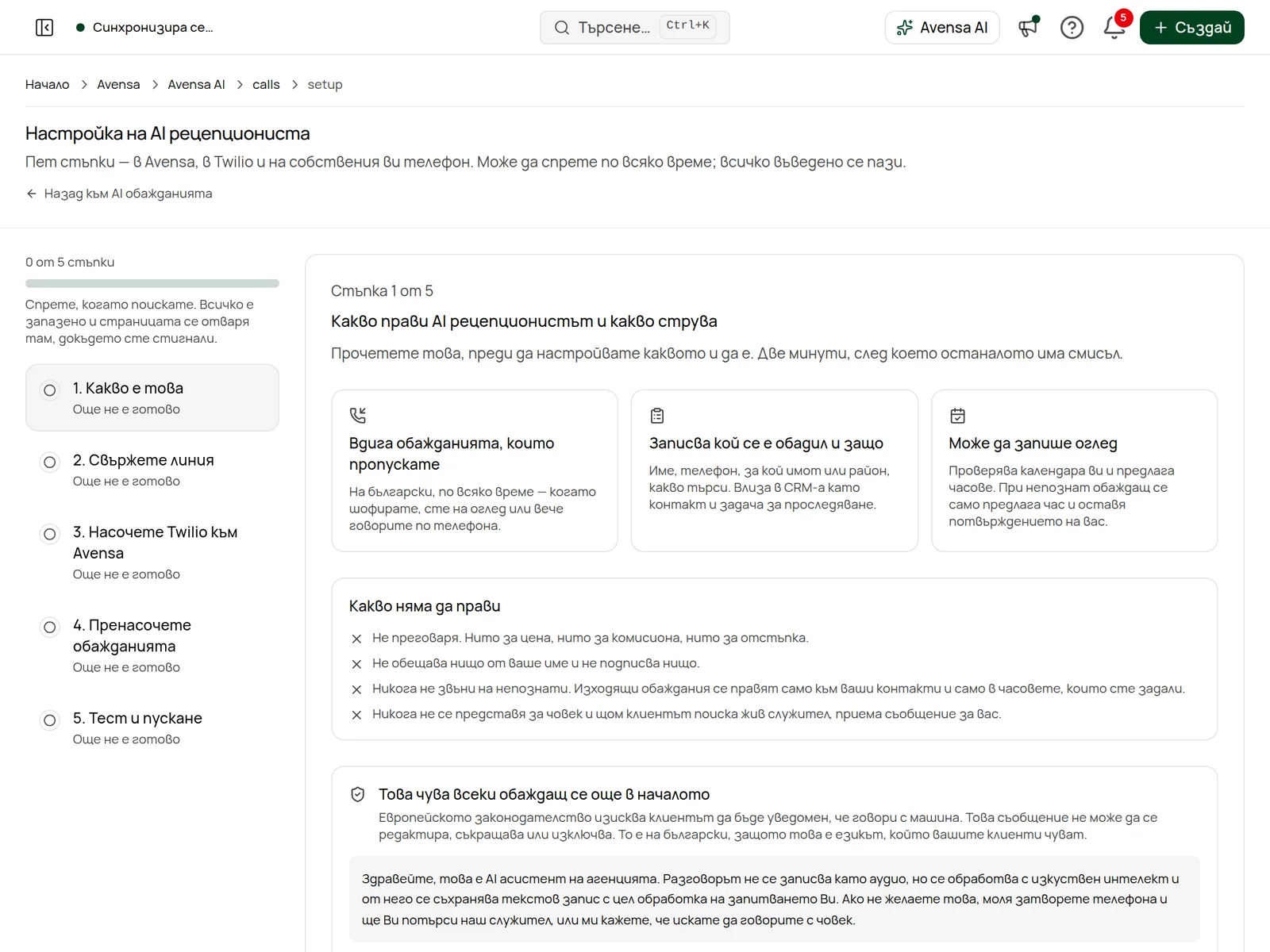The height and width of the screenshot is (952, 1270).
Task: Click the '0 от 5 стъпки' progress bar
Action: pos(152,283)
